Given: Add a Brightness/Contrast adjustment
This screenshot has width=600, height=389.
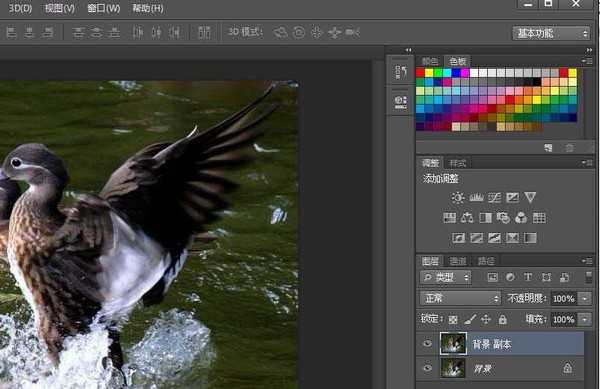Looking at the screenshot, I should point(458,197).
